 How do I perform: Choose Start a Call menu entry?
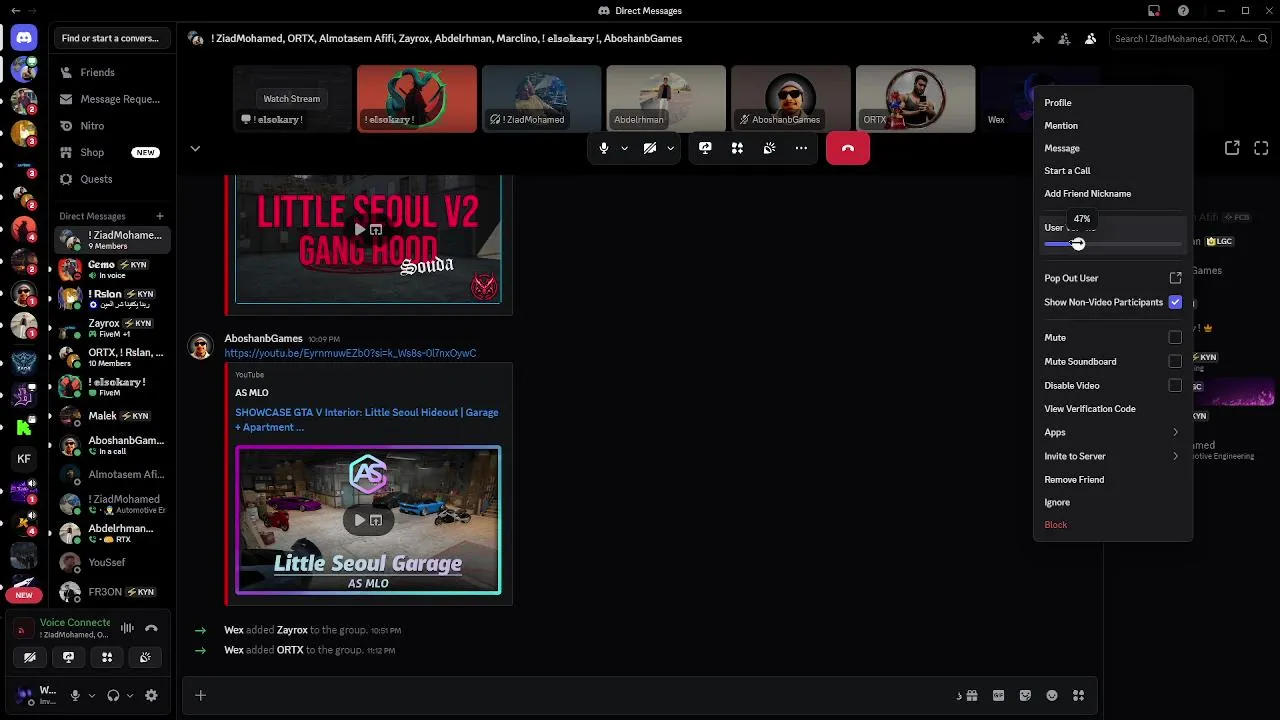[x=1112, y=171]
